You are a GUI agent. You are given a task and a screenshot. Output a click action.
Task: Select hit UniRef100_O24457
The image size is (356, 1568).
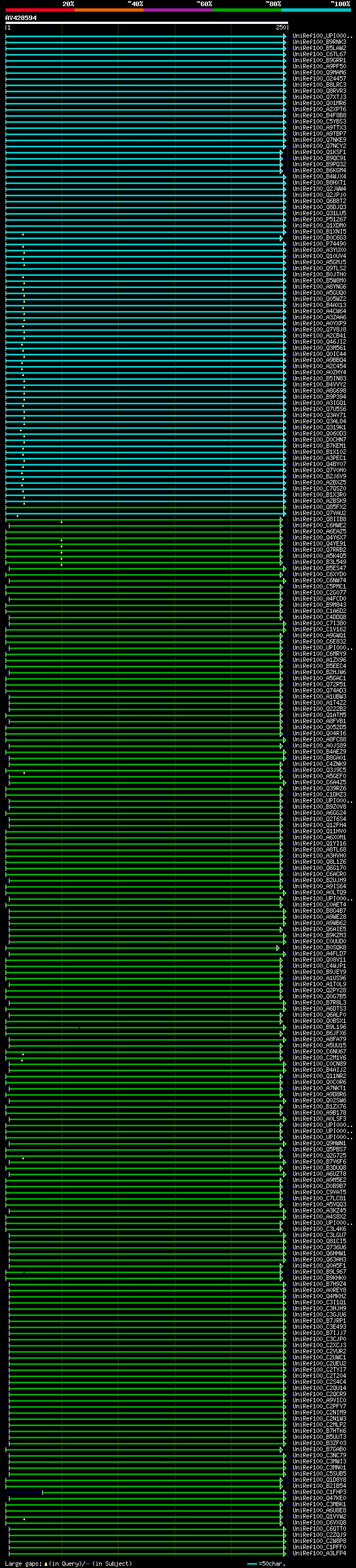[x=319, y=79]
